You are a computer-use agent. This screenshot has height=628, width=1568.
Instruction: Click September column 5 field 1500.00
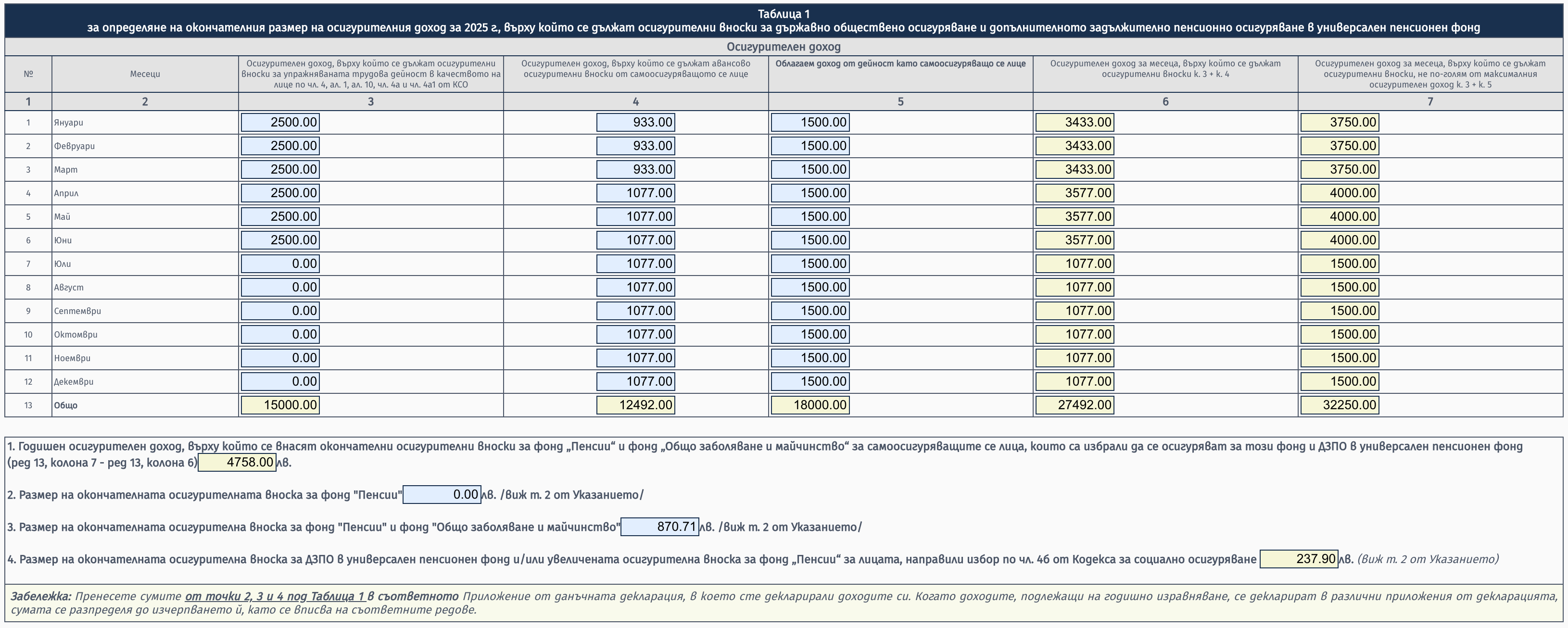coord(810,311)
